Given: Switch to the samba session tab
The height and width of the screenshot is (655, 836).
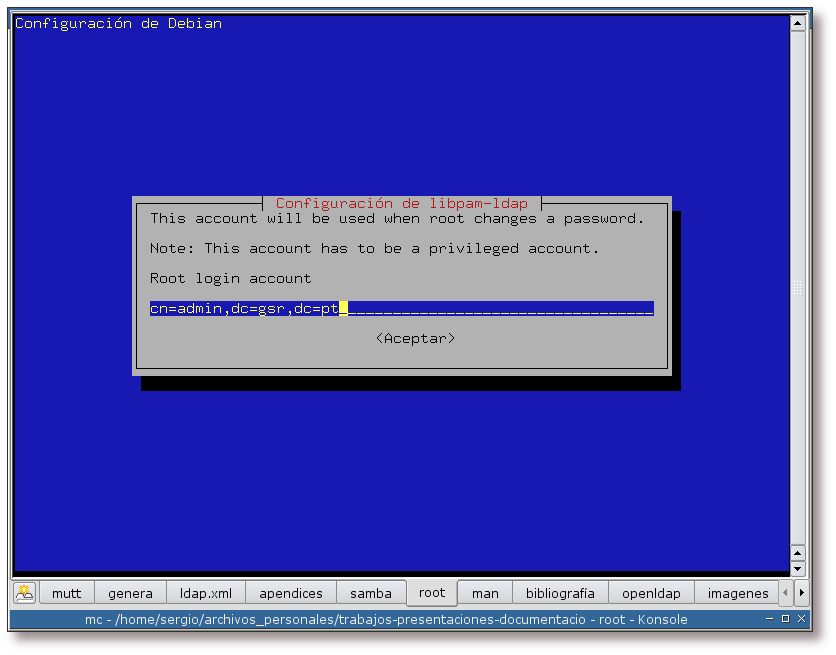Looking at the screenshot, I should point(371,593).
